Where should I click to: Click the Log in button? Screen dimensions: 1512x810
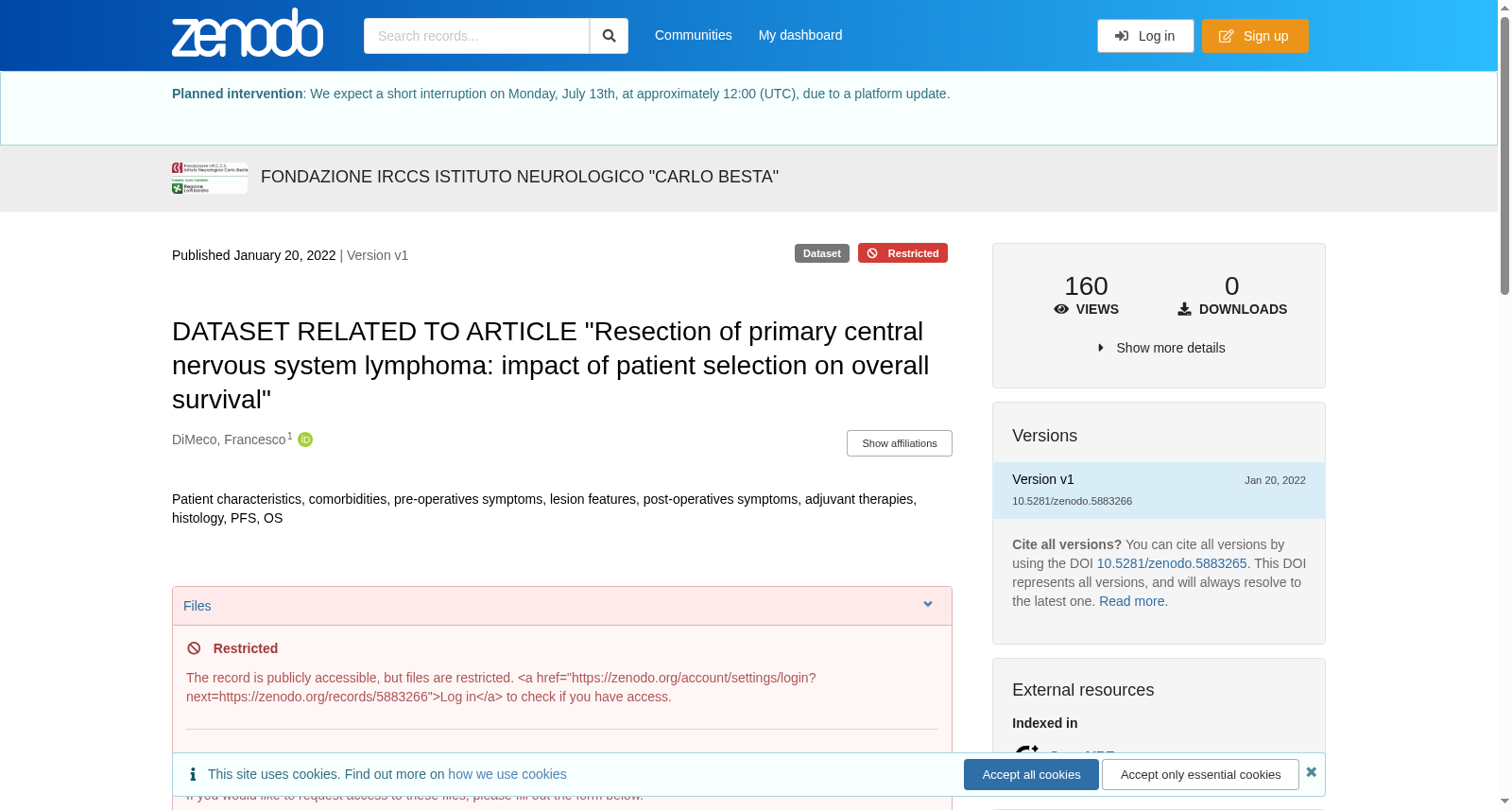1145,36
